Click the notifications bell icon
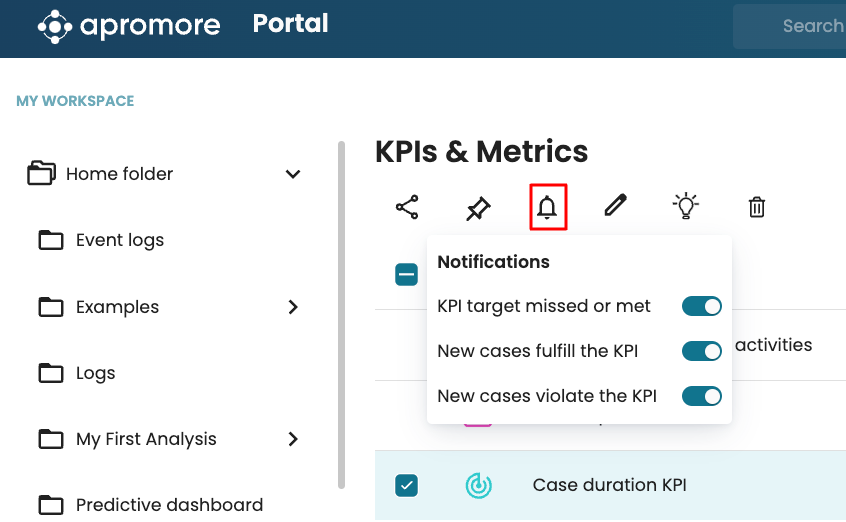846x522 pixels. (547, 207)
